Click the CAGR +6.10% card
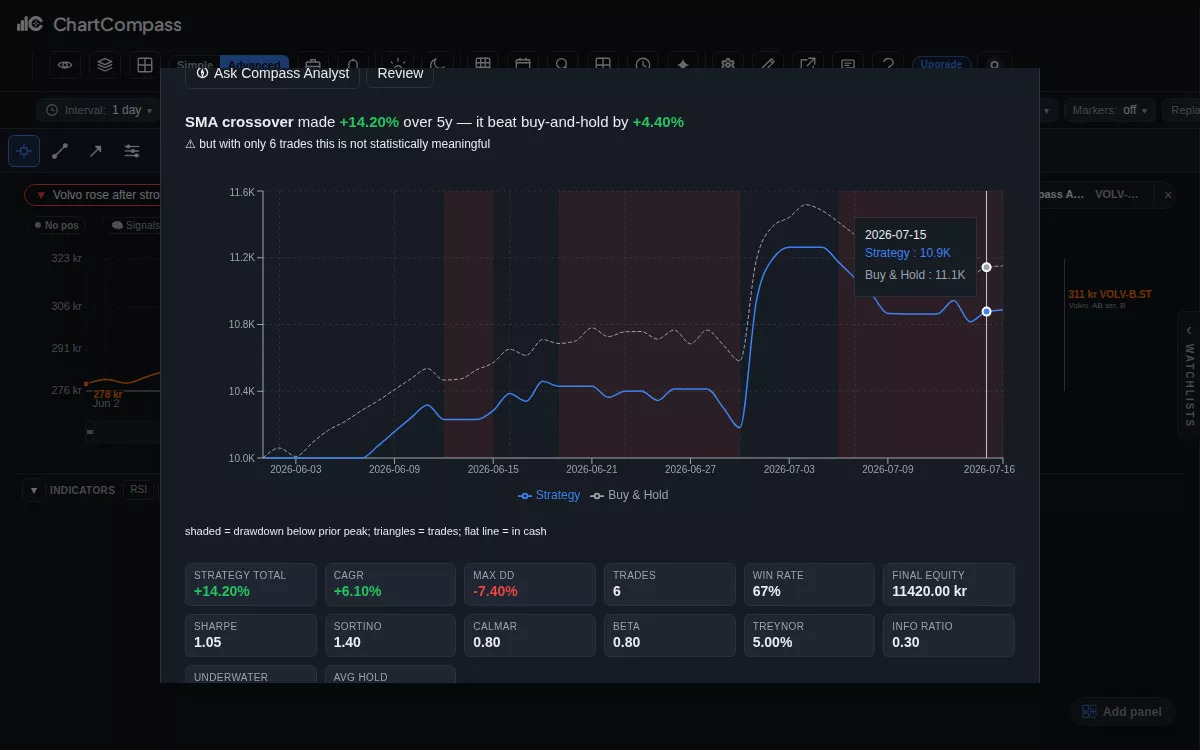Screen dimensions: 1200x750 (x=390, y=584)
